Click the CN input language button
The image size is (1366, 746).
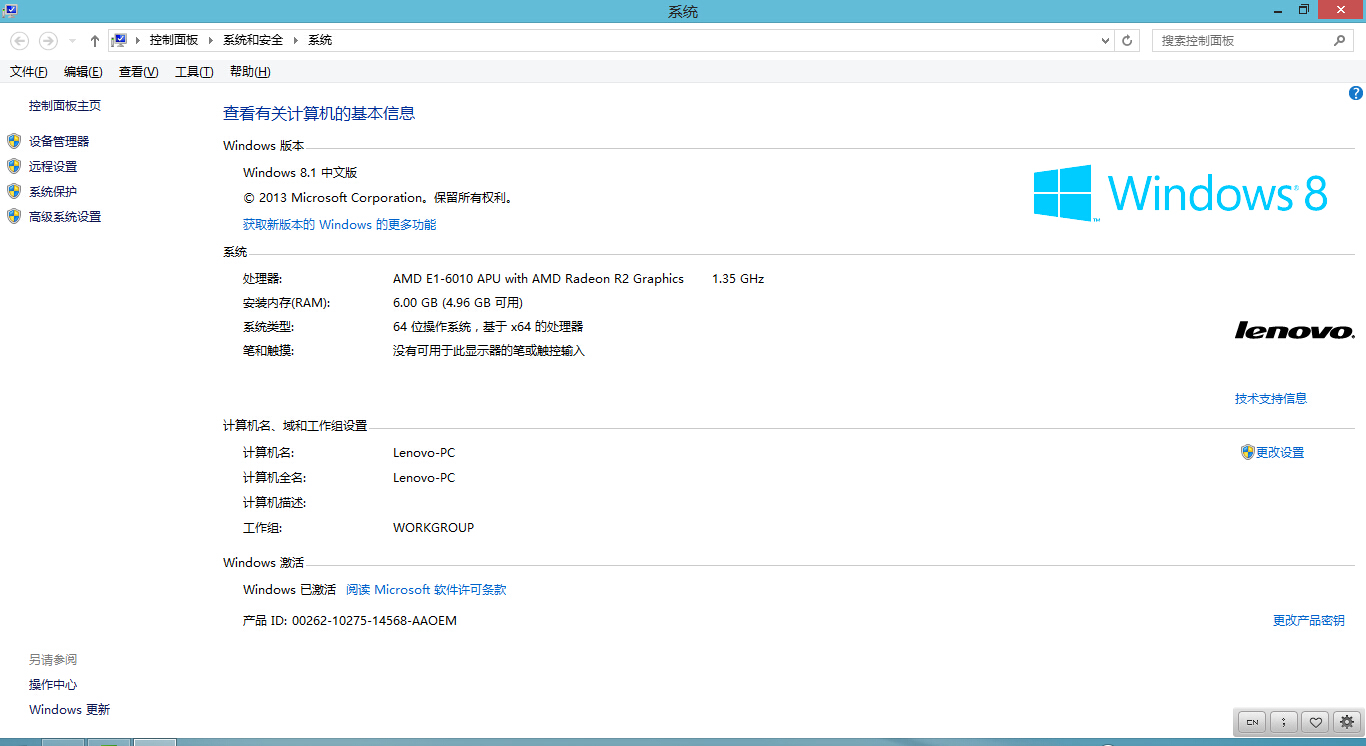tap(1252, 721)
